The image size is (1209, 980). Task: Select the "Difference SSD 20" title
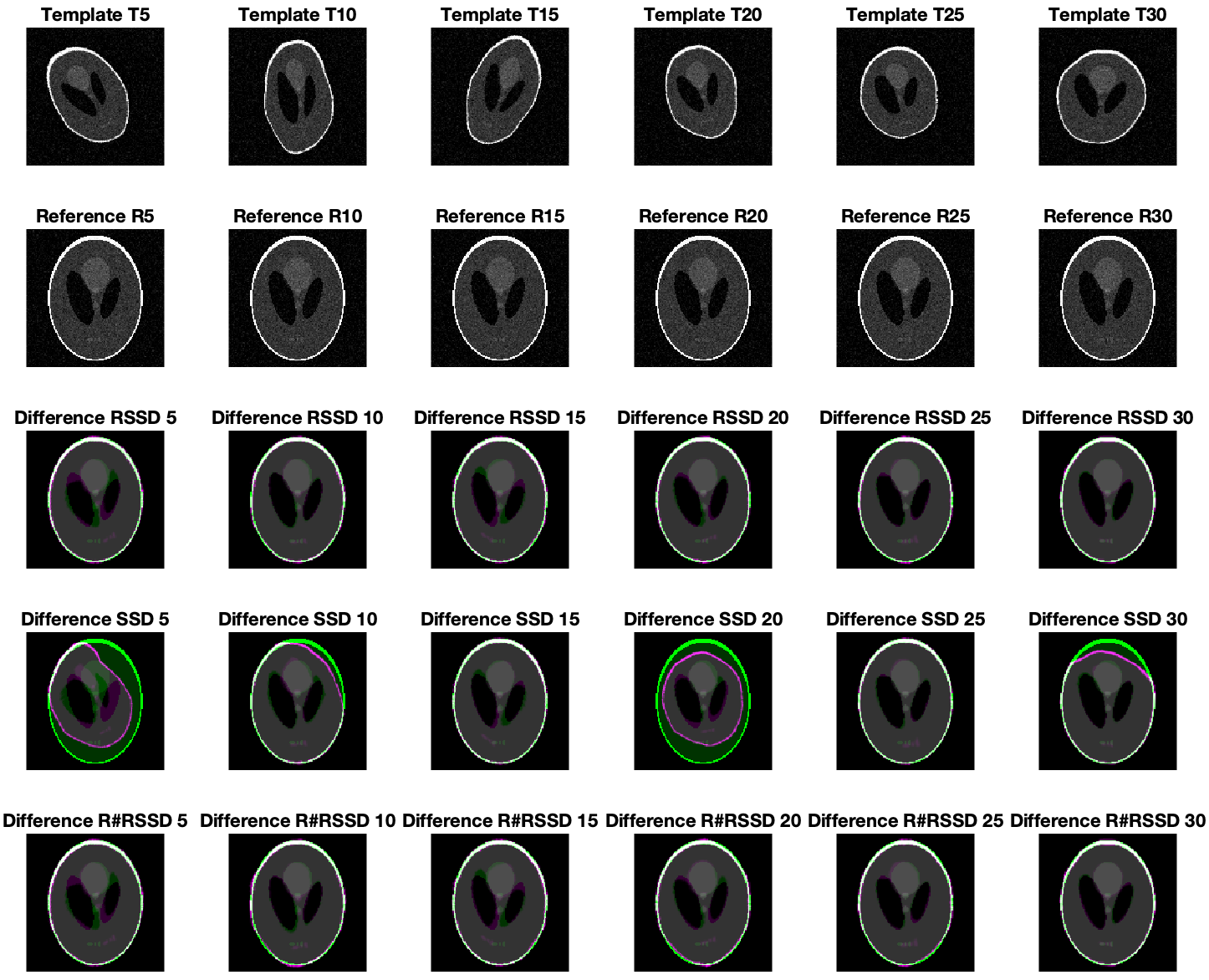(703, 620)
